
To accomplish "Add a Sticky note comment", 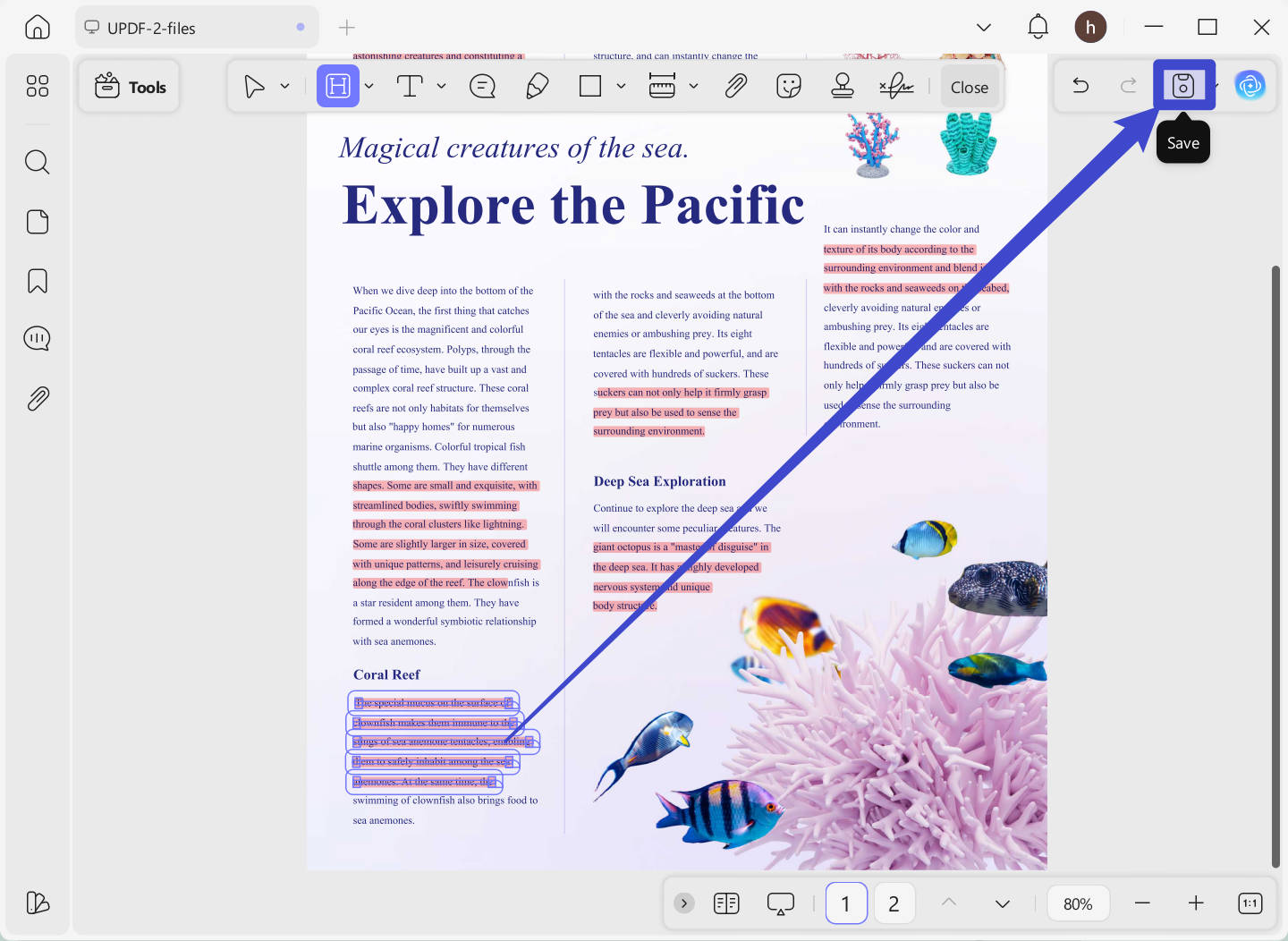I will tap(482, 86).
